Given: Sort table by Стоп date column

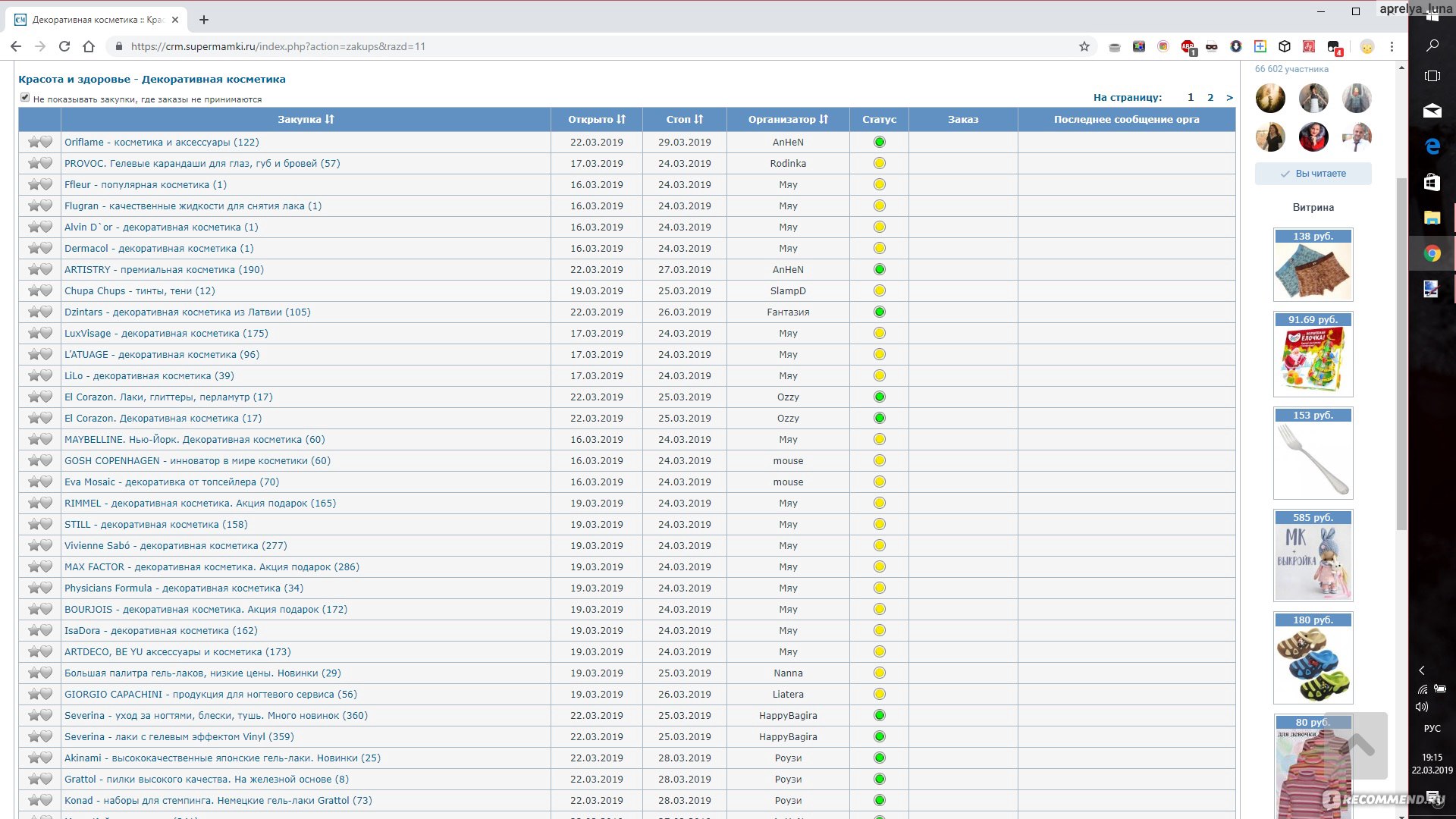Looking at the screenshot, I should pyautogui.click(x=685, y=119).
